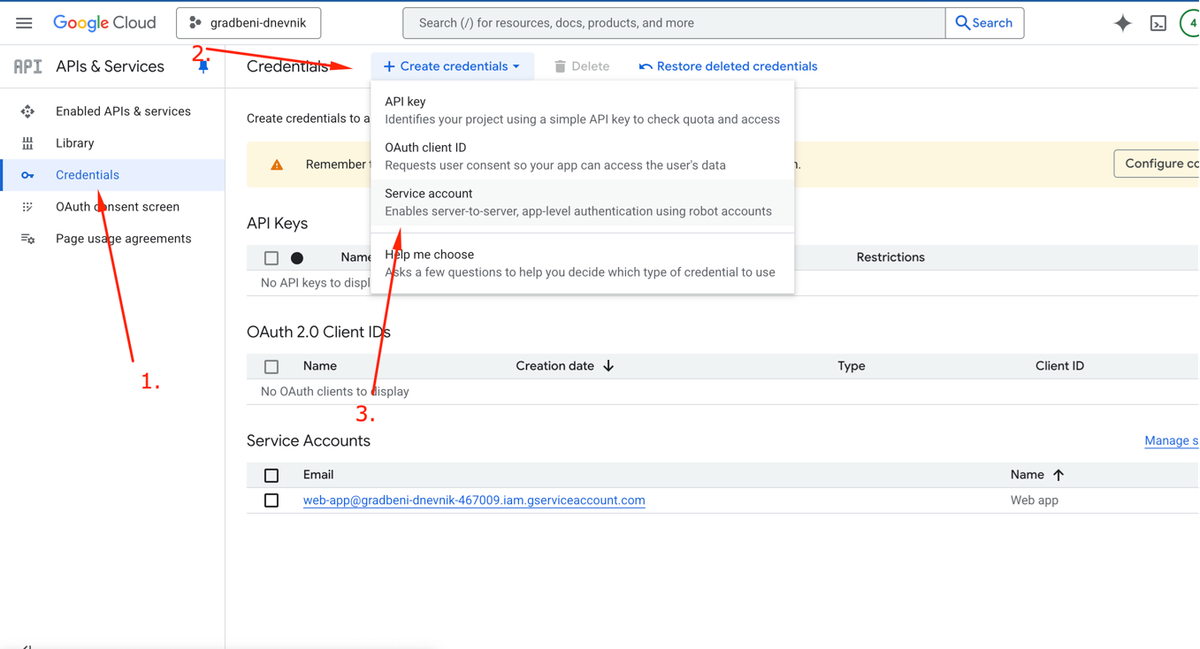Viewport: 1200px width, 649px height.
Task: Sort service accounts by Name arrow
Action: tap(1059, 475)
